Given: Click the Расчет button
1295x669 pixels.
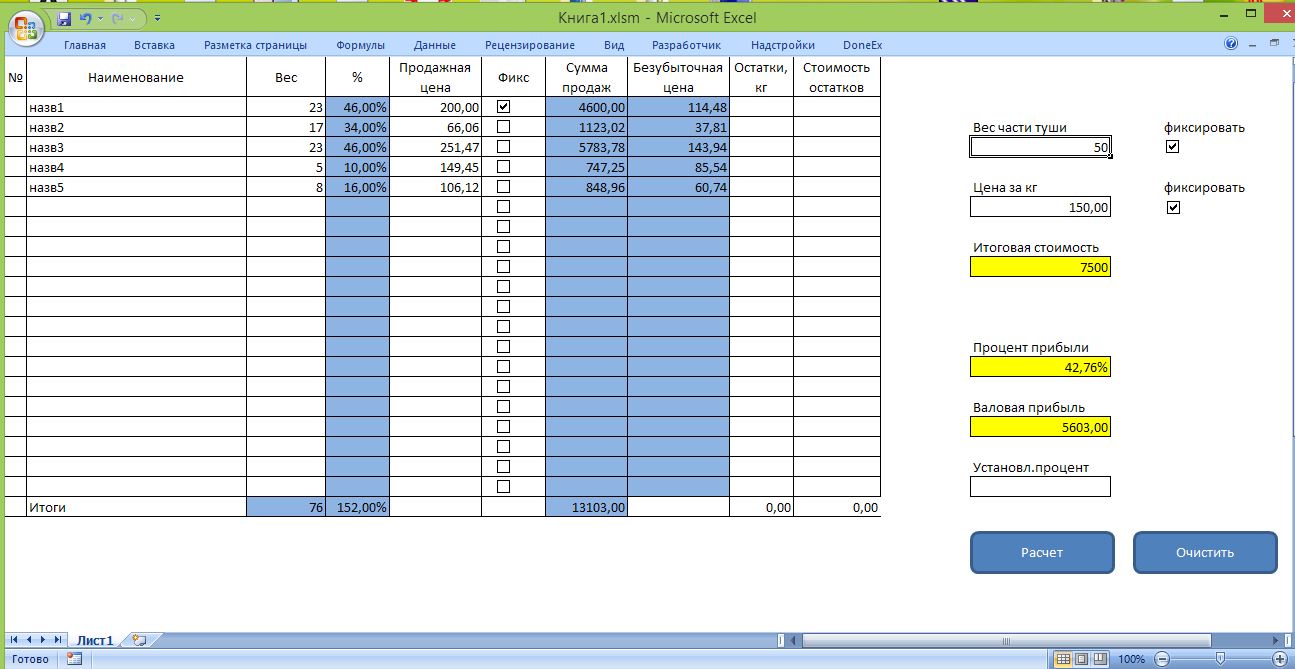Looking at the screenshot, I should point(1042,552).
